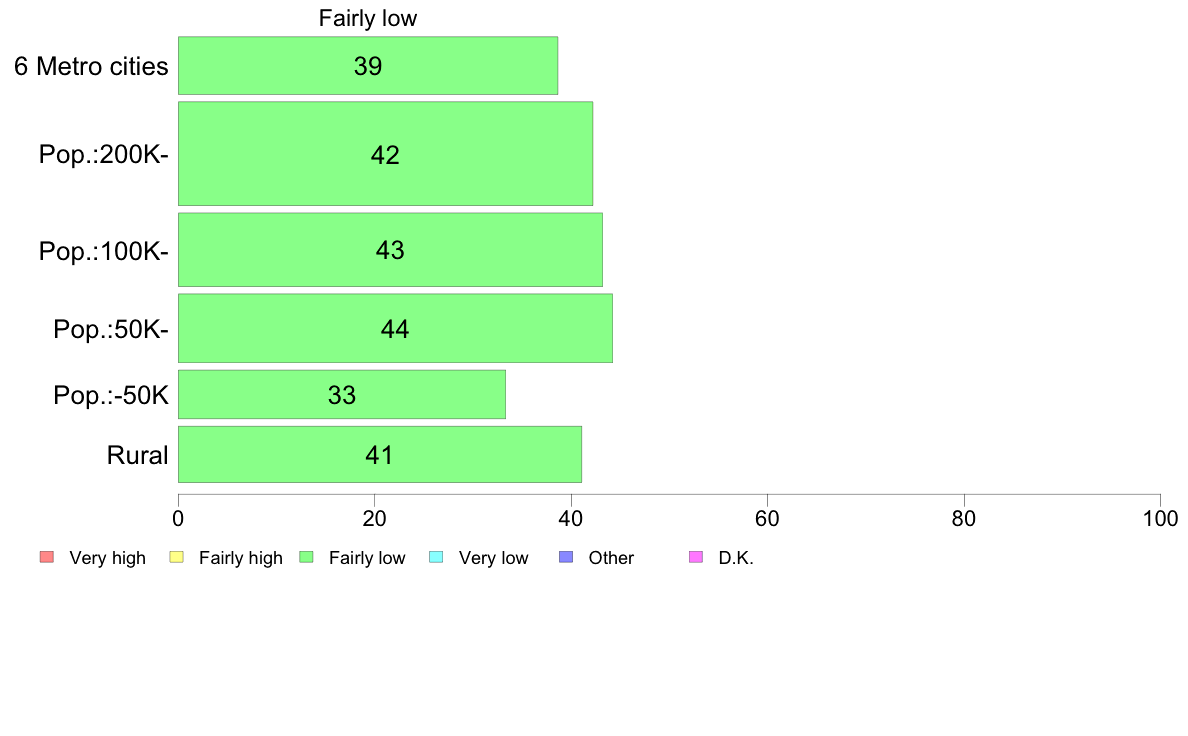Click the Fairly low chart title
The width and height of the screenshot is (1188, 736).
click(x=368, y=18)
